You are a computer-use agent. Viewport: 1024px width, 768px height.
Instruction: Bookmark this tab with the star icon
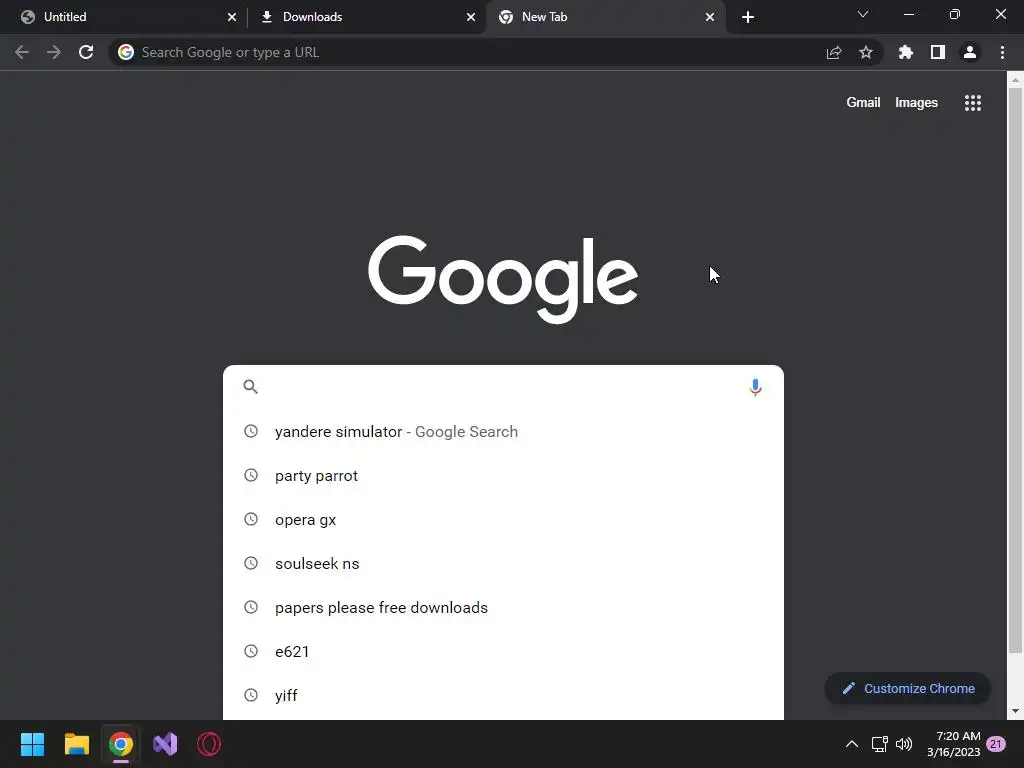865,52
